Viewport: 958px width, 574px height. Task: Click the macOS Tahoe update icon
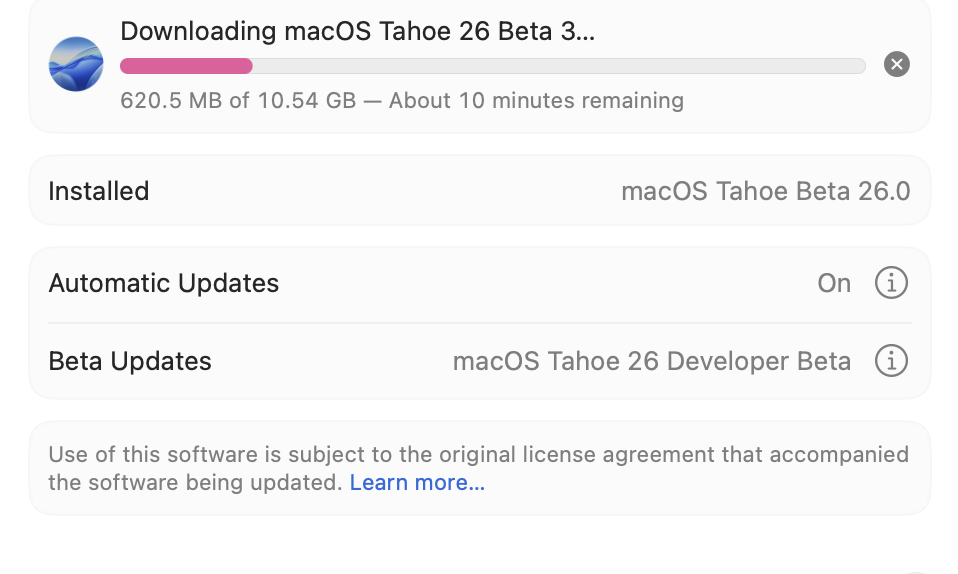[76, 64]
